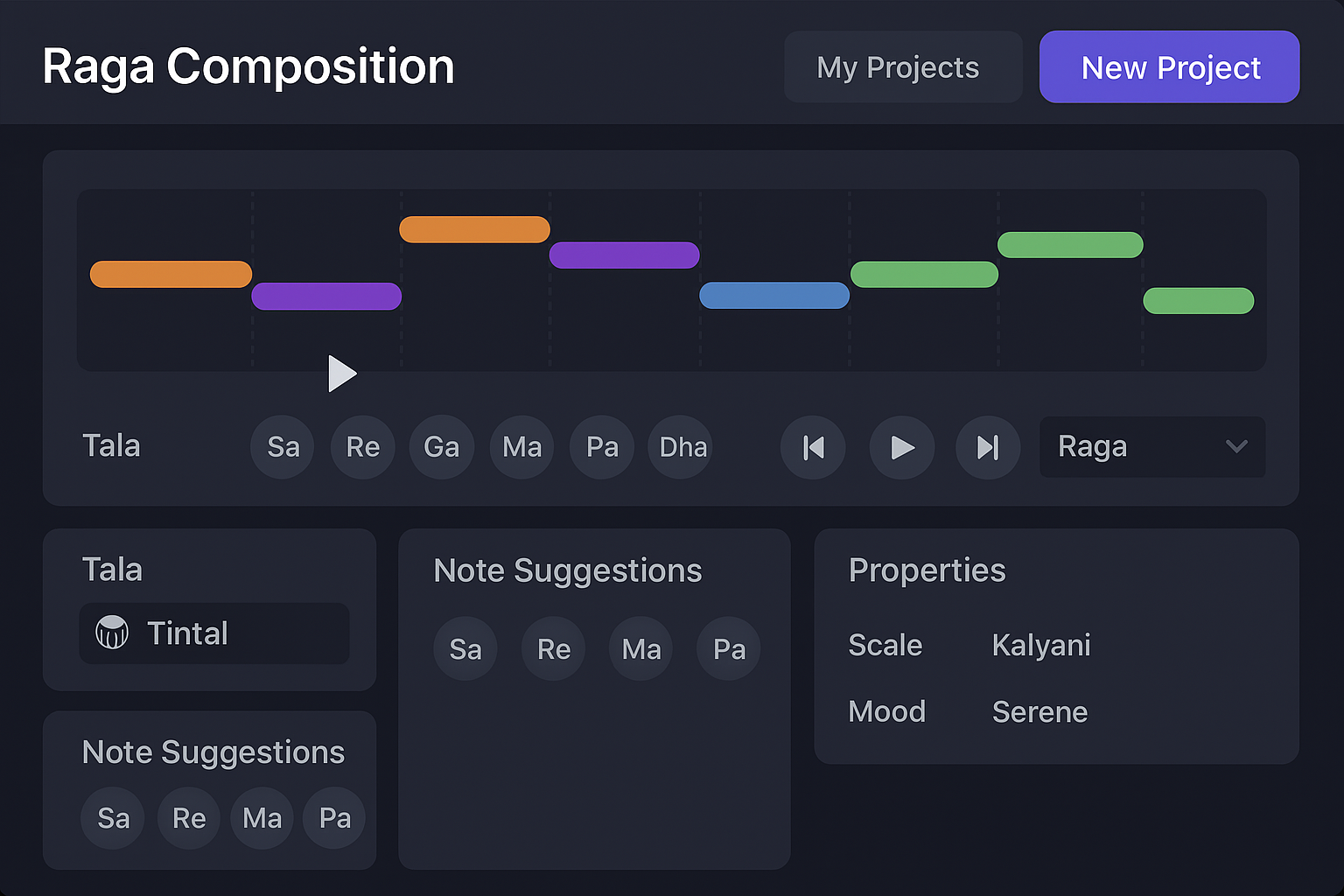The height and width of the screenshot is (896, 1344).
Task: Pick Pa in center Note Suggestions panel
Action: pyautogui.click(x=729, y=648)
